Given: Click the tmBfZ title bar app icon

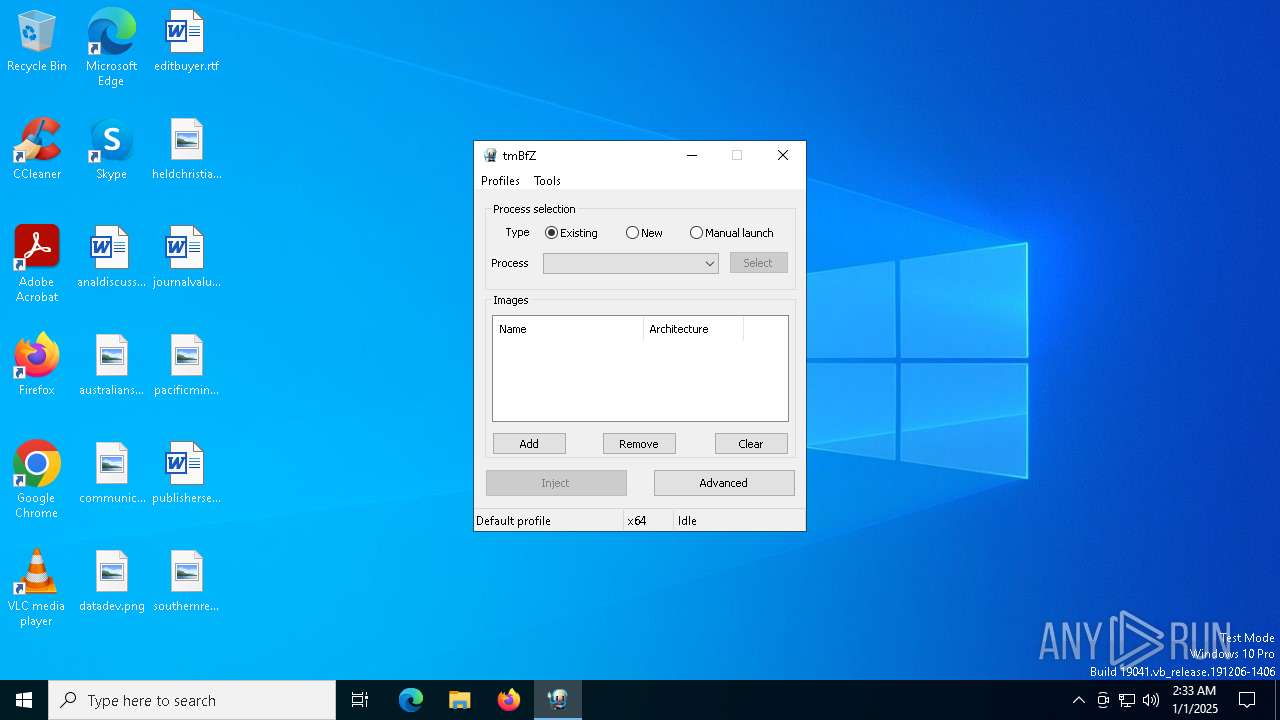Looking at the screenshot, I should [x=490, y=155].
